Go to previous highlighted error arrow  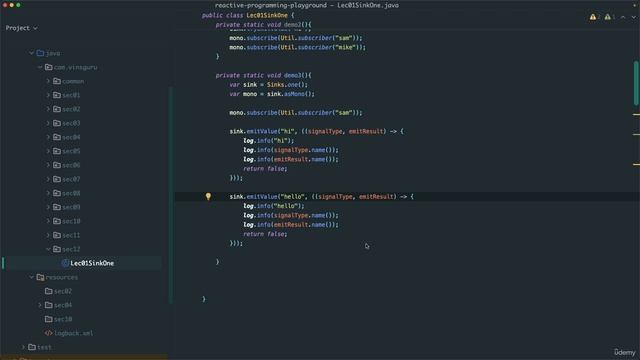click(623, 17)
